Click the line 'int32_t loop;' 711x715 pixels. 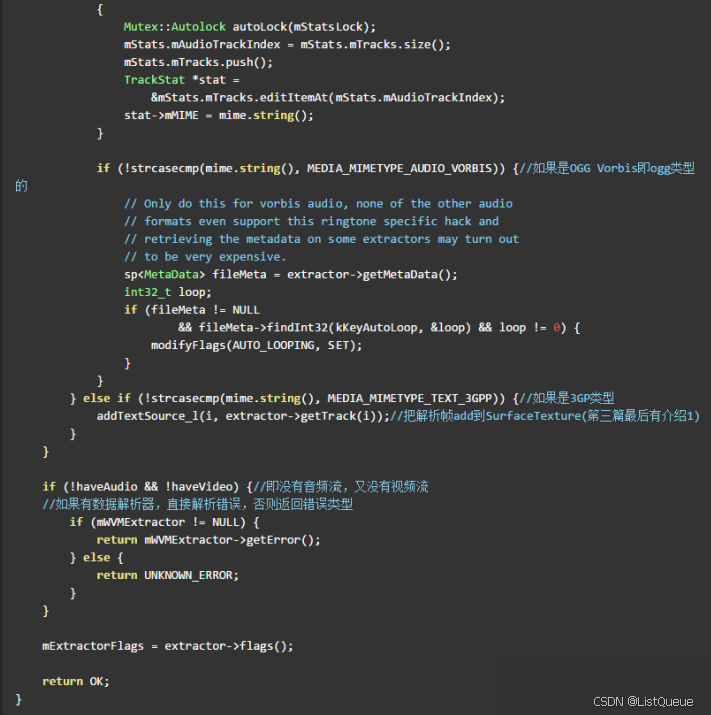[167, 292]
